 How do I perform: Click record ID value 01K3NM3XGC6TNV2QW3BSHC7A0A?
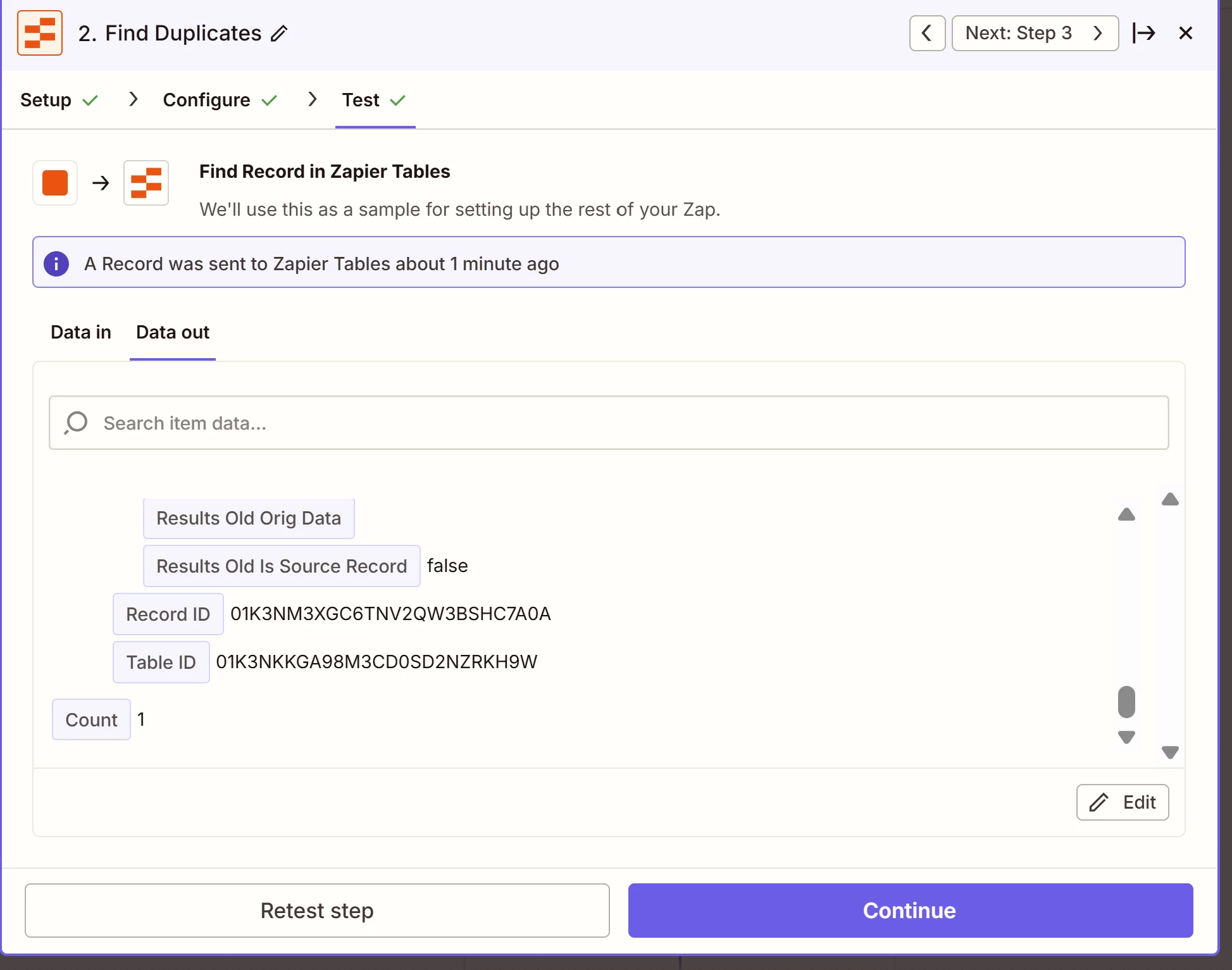pyautogui.click(x=390, y=614)
